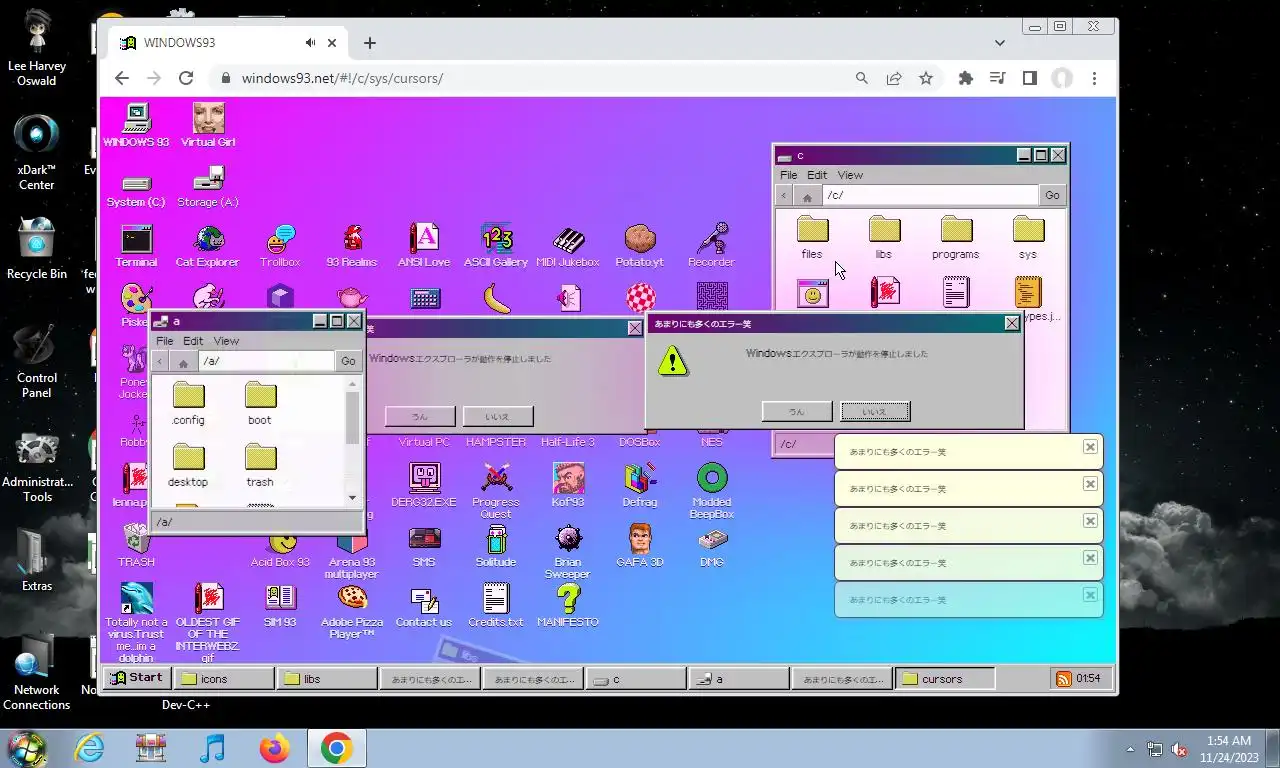
Task: Open the Trollbox chat icon
Action: [x=280, y=246]
